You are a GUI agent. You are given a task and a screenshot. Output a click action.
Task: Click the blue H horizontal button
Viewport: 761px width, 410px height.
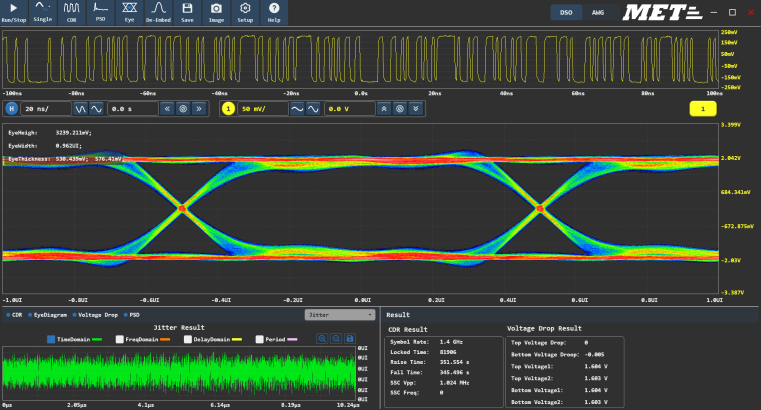[x=12, y=108]
